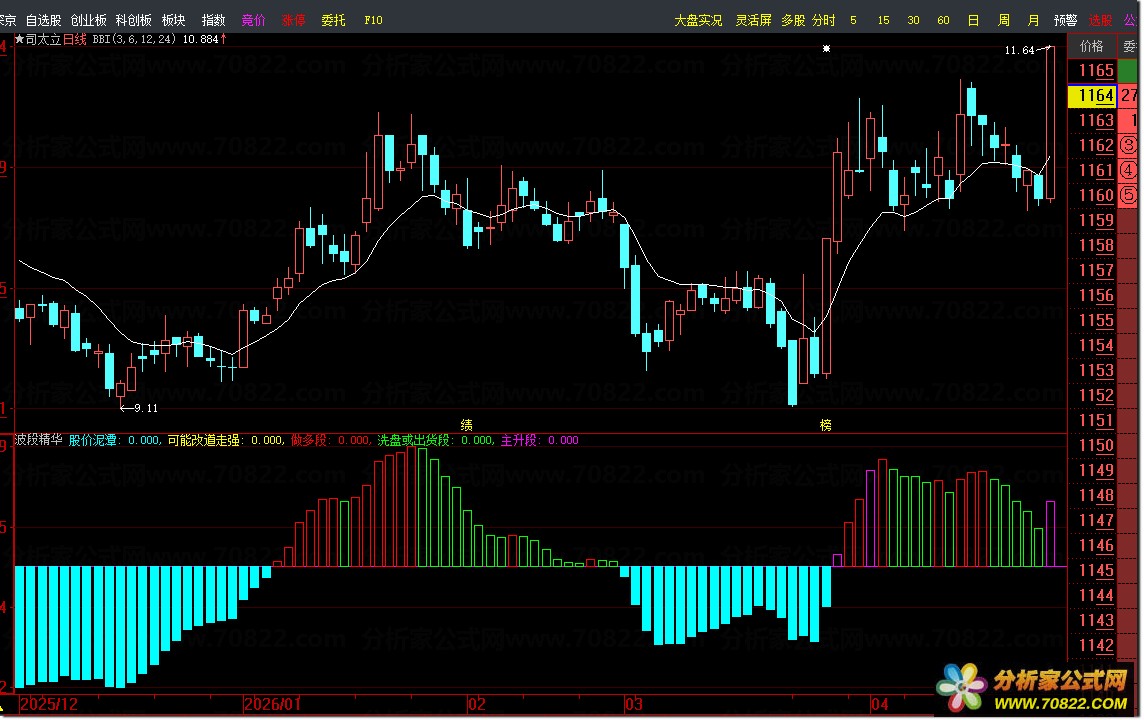
Task: Click the 价格 column header
Action: (x=1091, y=46)
